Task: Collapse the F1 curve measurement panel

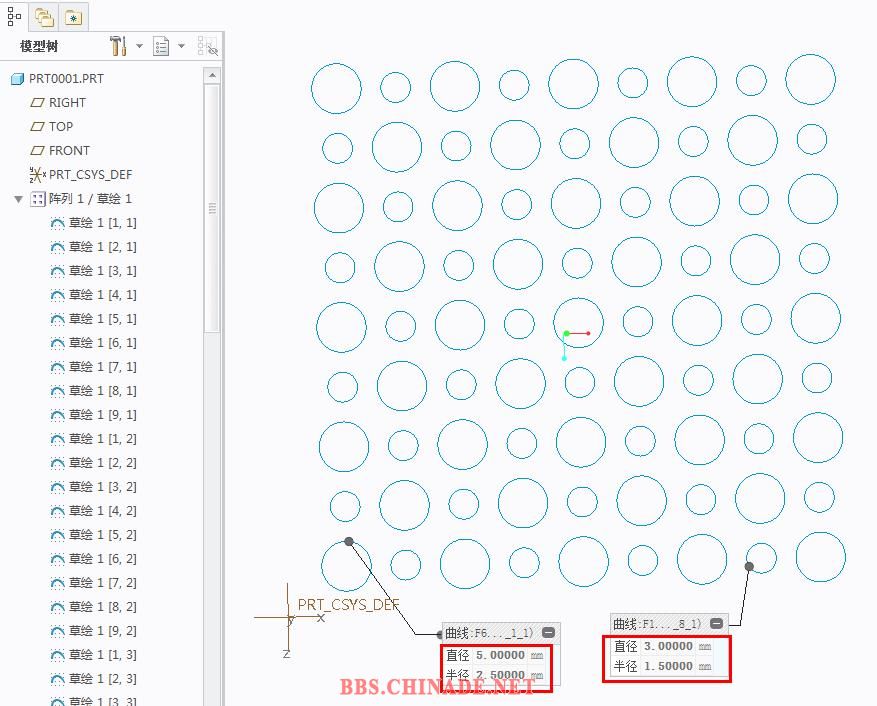Action: click(x=716, y=624)
